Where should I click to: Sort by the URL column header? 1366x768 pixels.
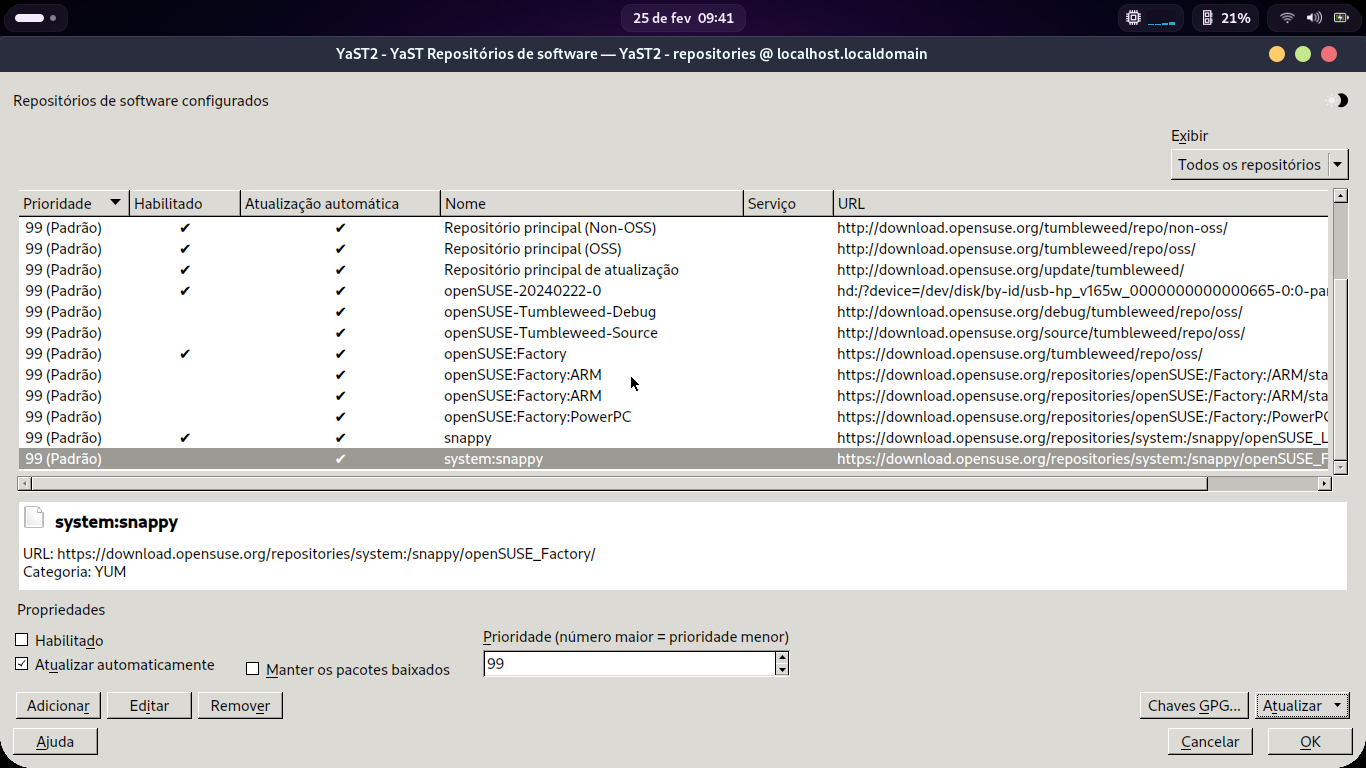(x=1082, y=203)
